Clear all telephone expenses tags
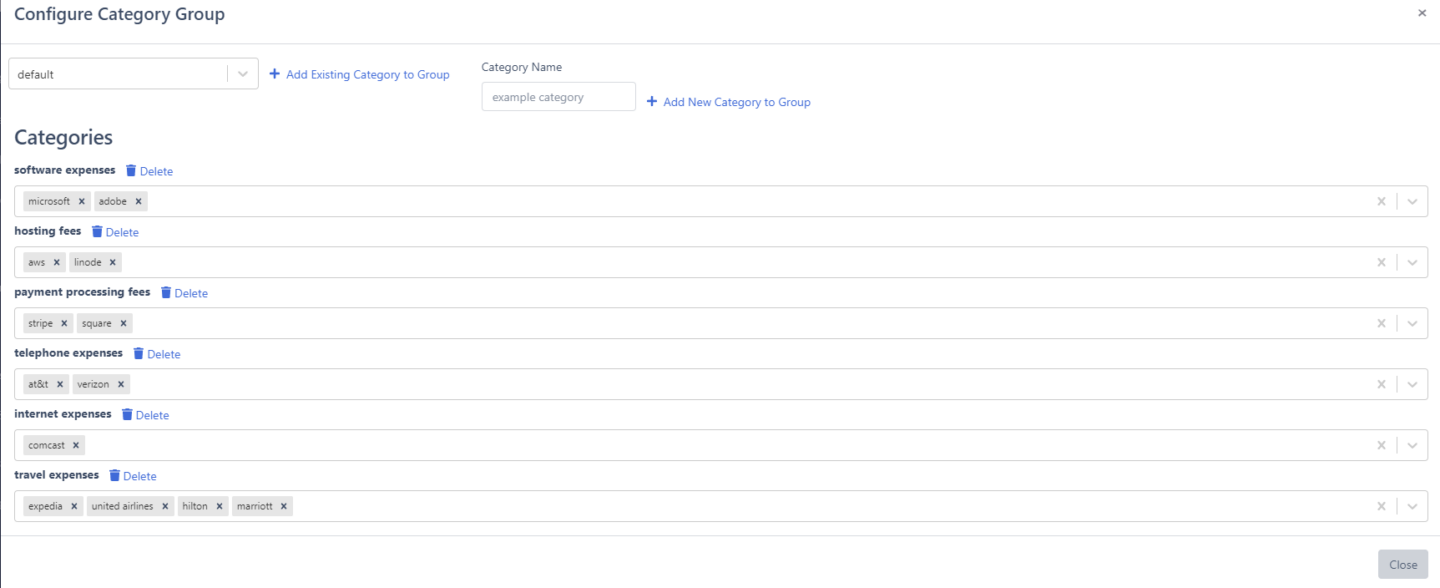The height and width of the screenshot is (588, 1440). [1381, 384]
